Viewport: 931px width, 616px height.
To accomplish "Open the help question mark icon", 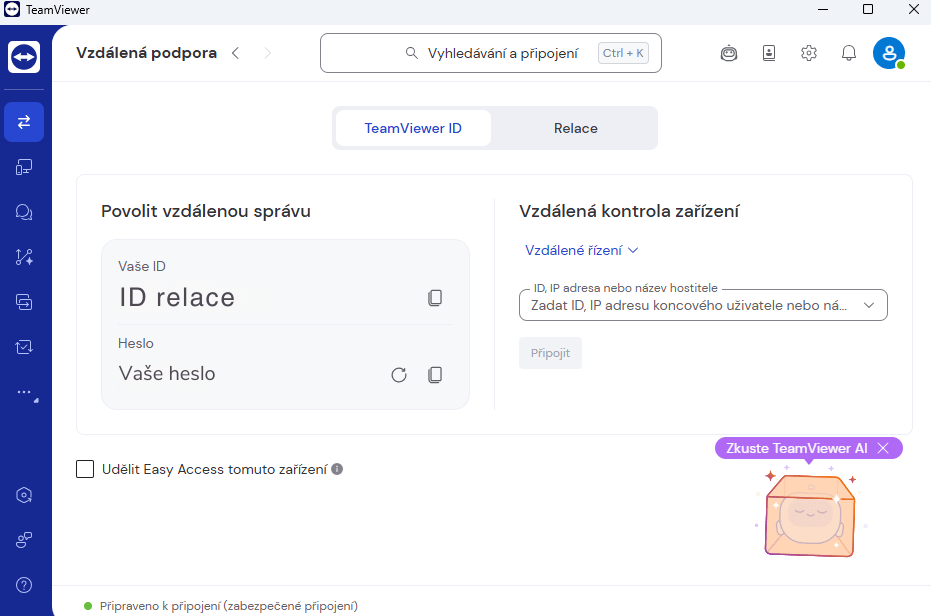I will point(23,585).
